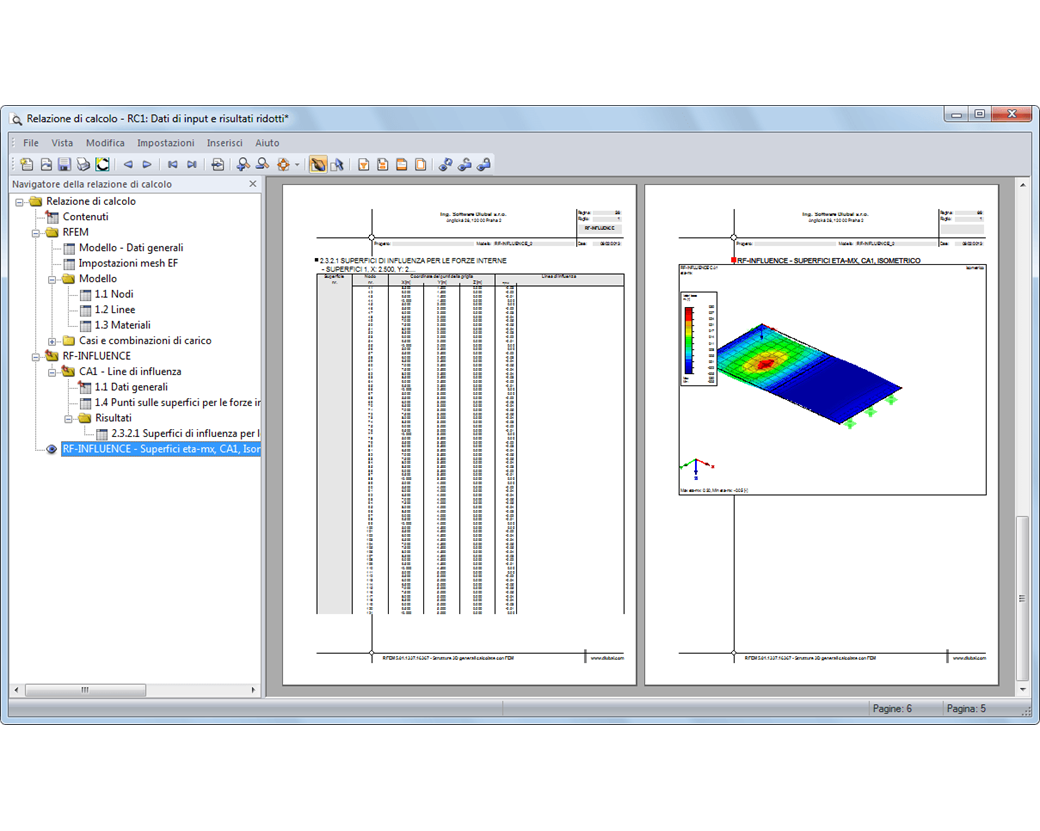Screen dimensions: 1040x831
Task: Select Modello - Dati generali item
Action: (x=131, y=247)
